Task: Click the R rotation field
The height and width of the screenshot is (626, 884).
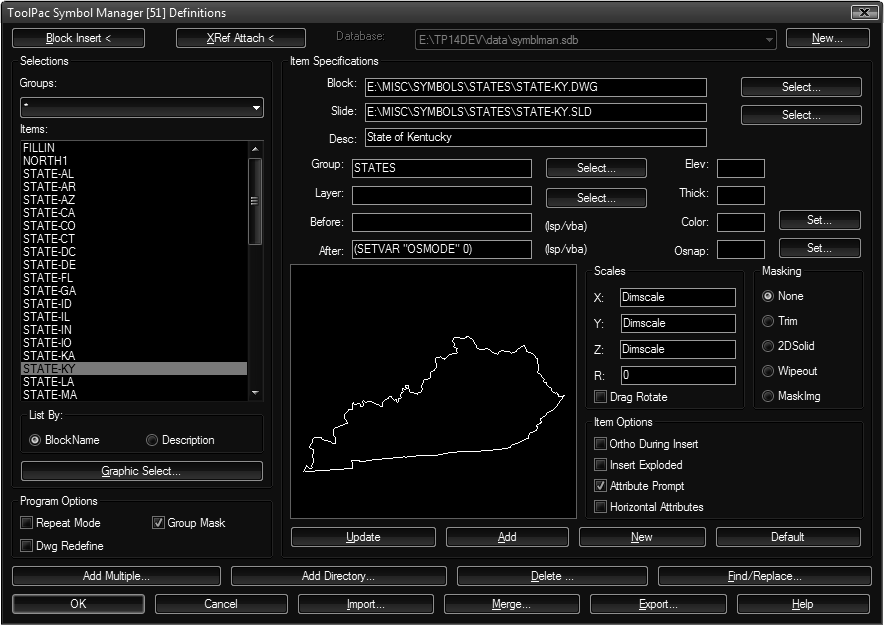Action: 678,375
